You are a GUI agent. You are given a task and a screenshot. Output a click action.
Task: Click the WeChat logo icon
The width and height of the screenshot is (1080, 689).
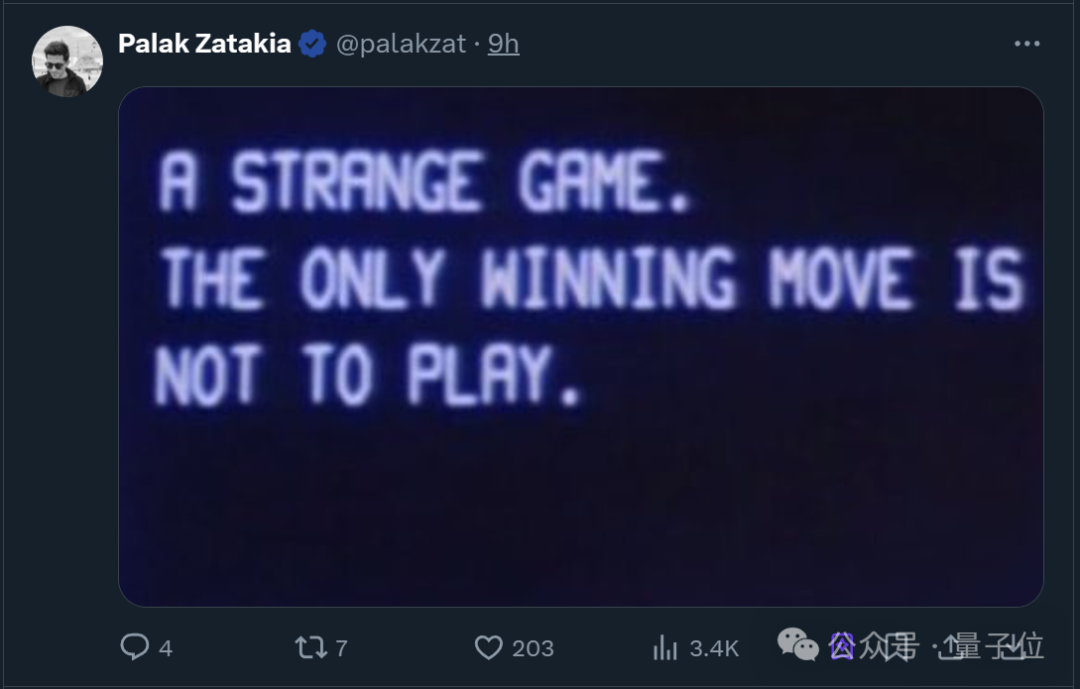[x=798, y=645]
